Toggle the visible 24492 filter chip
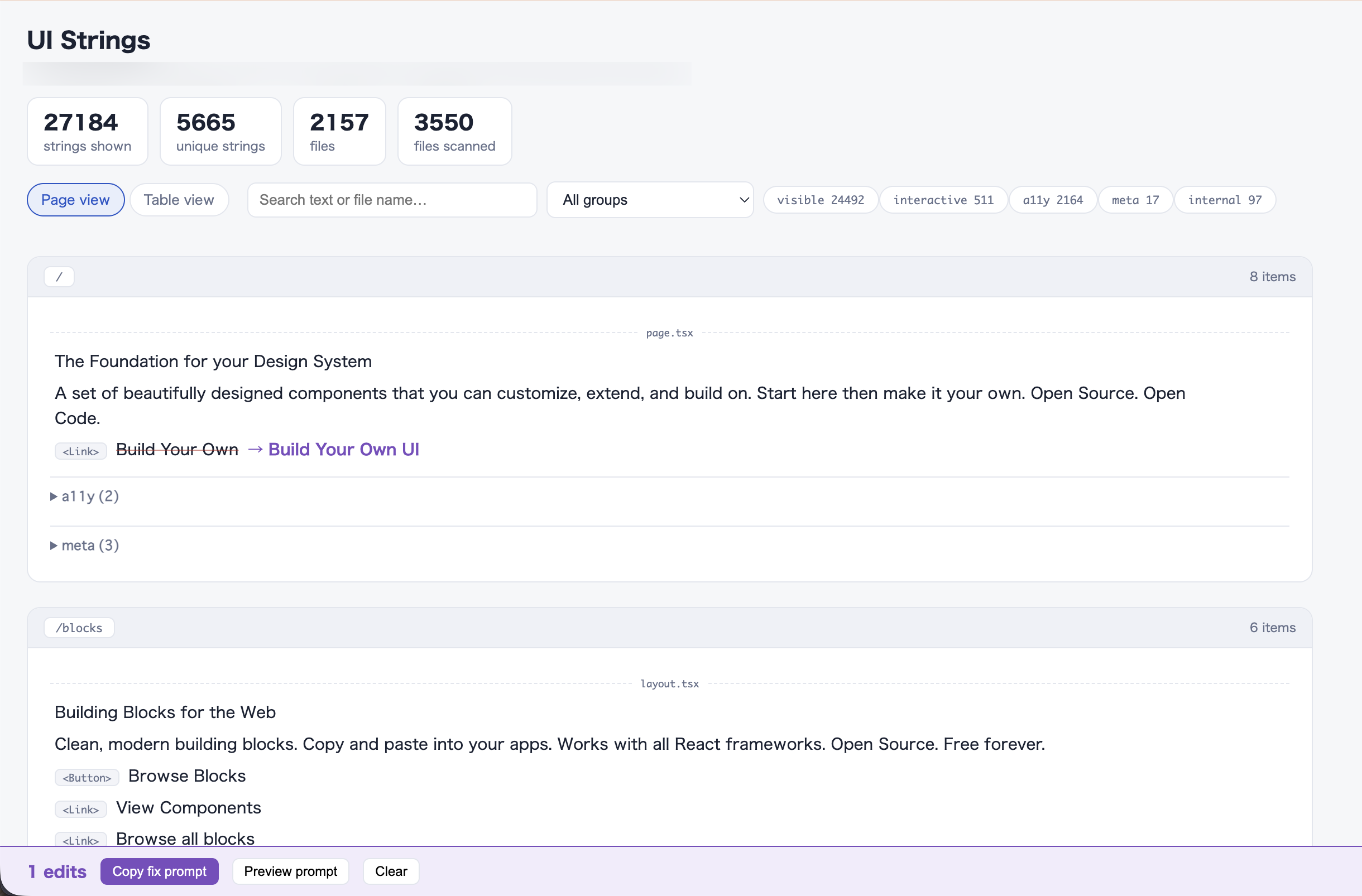This screenshot has height=896, width=1362. (x=821, y=200)
